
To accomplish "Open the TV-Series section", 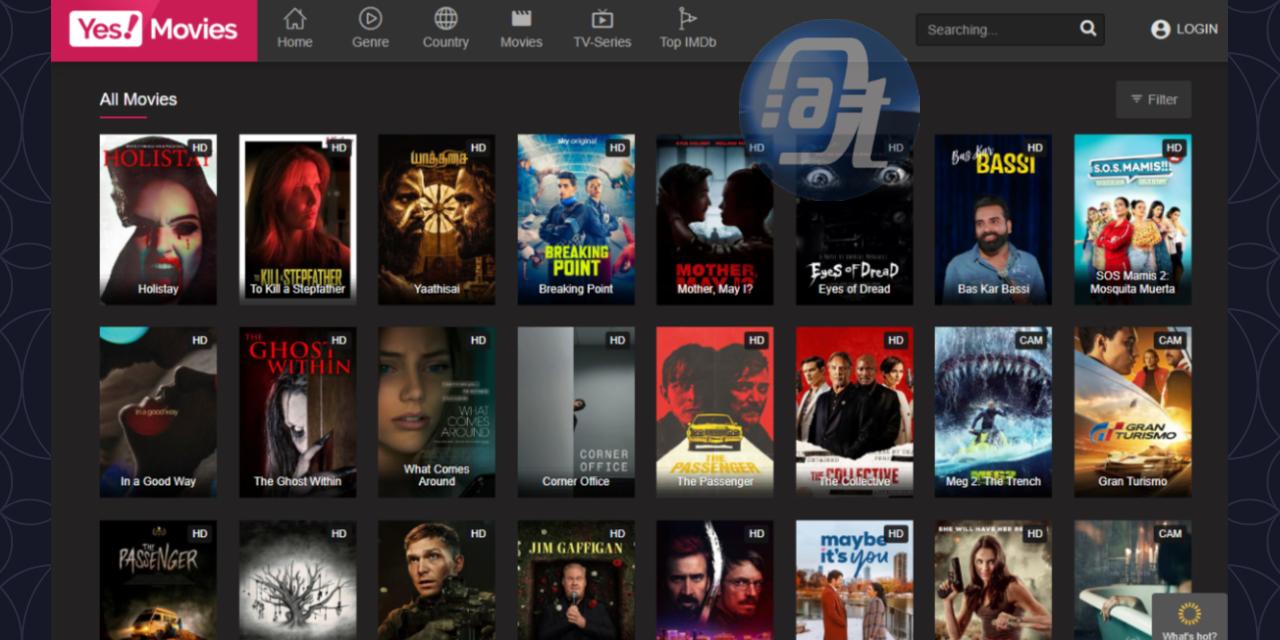I will 602,29.
